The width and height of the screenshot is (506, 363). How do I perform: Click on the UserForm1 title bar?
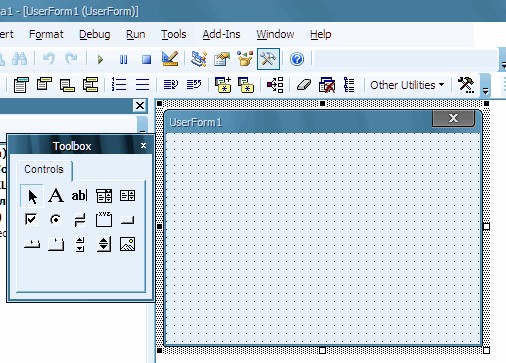point(298,122)
